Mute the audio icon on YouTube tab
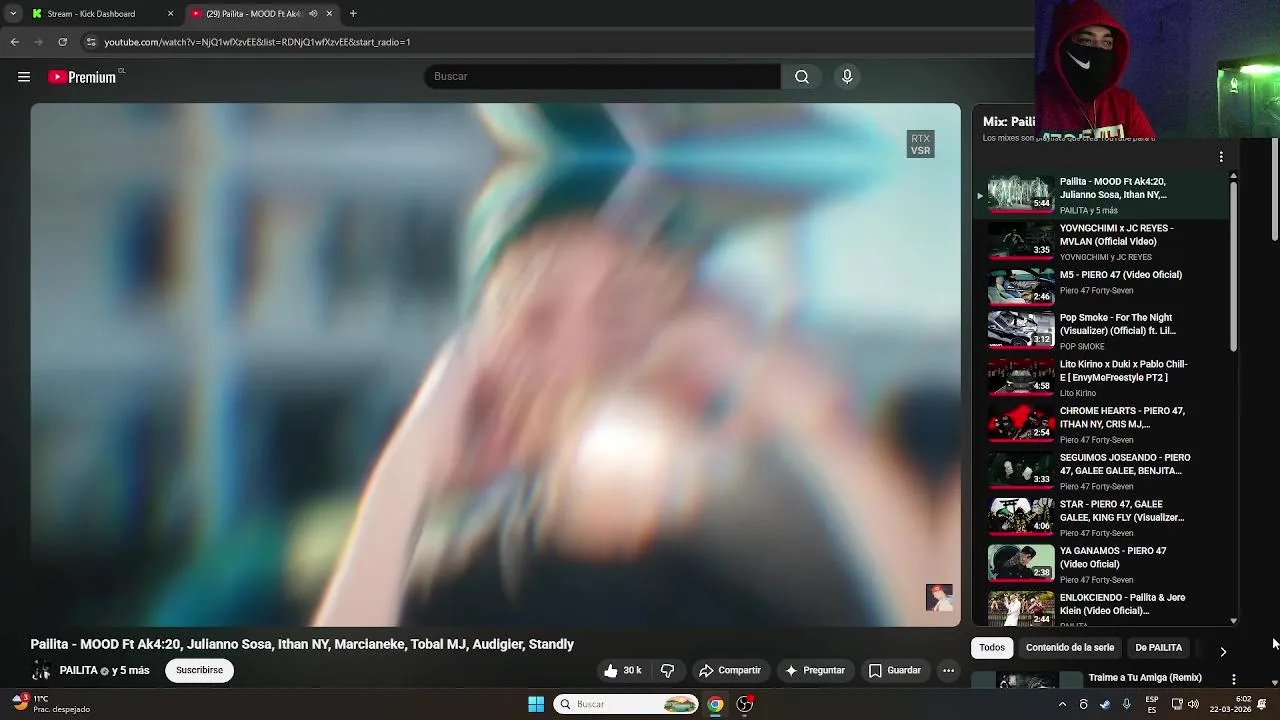Screen dimensions: 1280x720 tap(313, 14)
